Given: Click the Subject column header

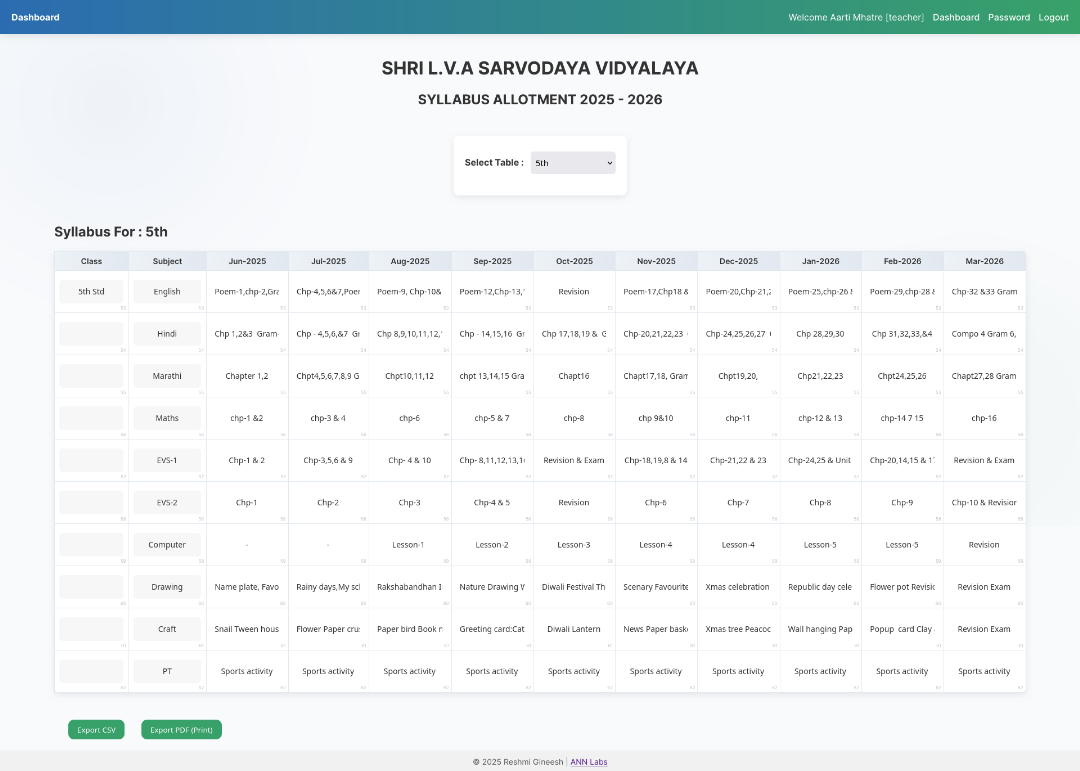Looking at the screenshot, I should pyautogui.click(x=167, y=261).
